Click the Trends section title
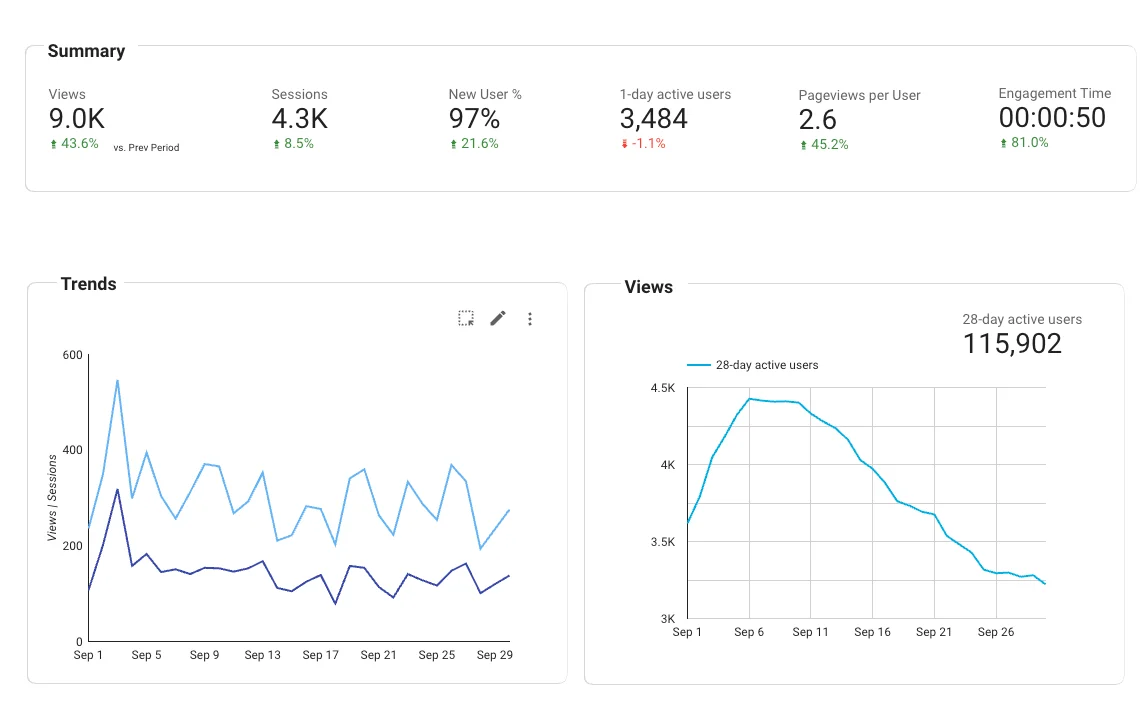 tap(88, 284)
